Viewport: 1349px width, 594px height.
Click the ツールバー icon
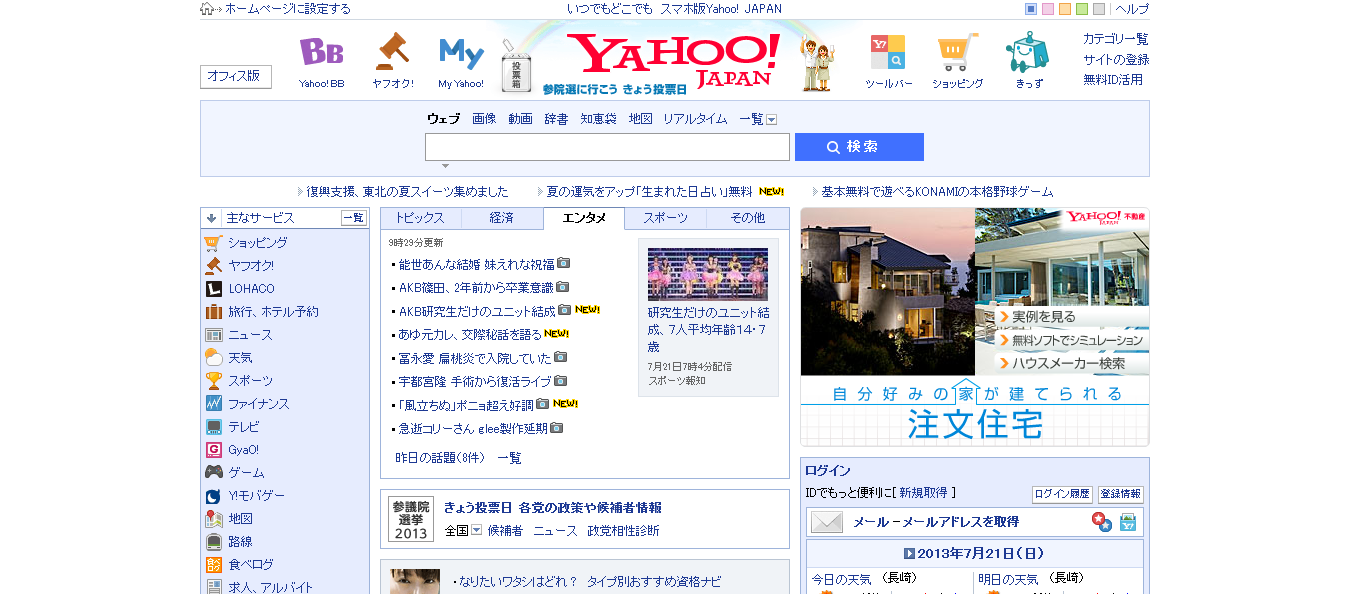click(x=888, y=52)
